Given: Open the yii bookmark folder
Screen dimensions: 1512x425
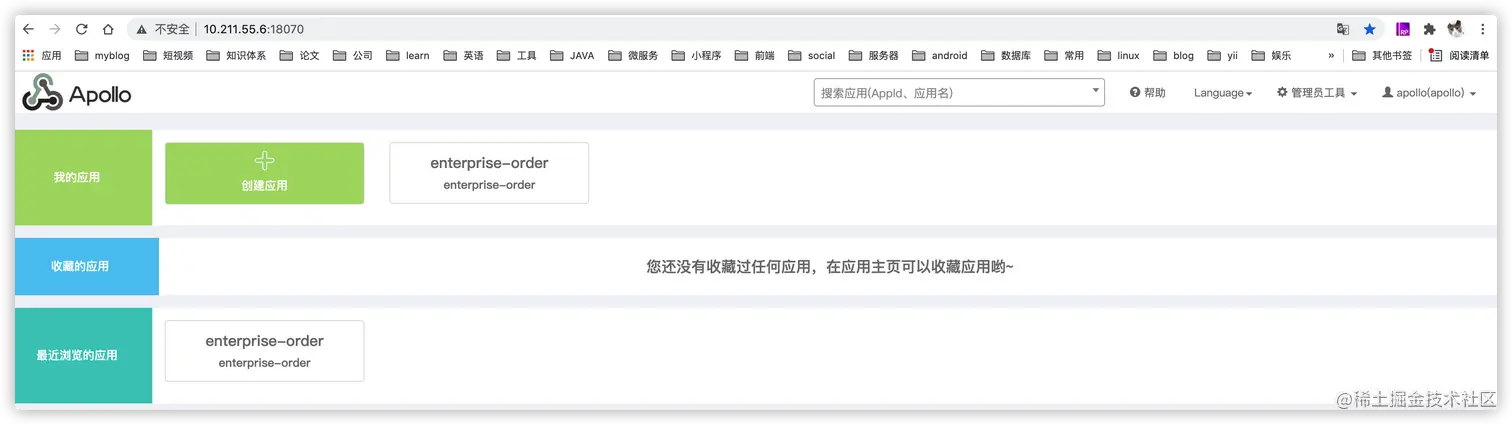Looking at the screenshot, I should (1223, 56).
